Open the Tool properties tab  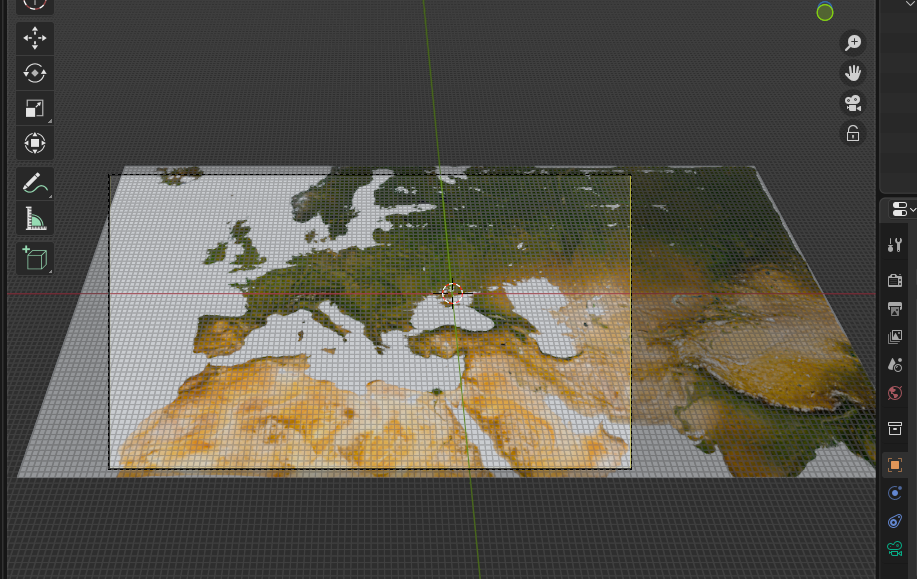pyautogui.click(x=895, y=245)
